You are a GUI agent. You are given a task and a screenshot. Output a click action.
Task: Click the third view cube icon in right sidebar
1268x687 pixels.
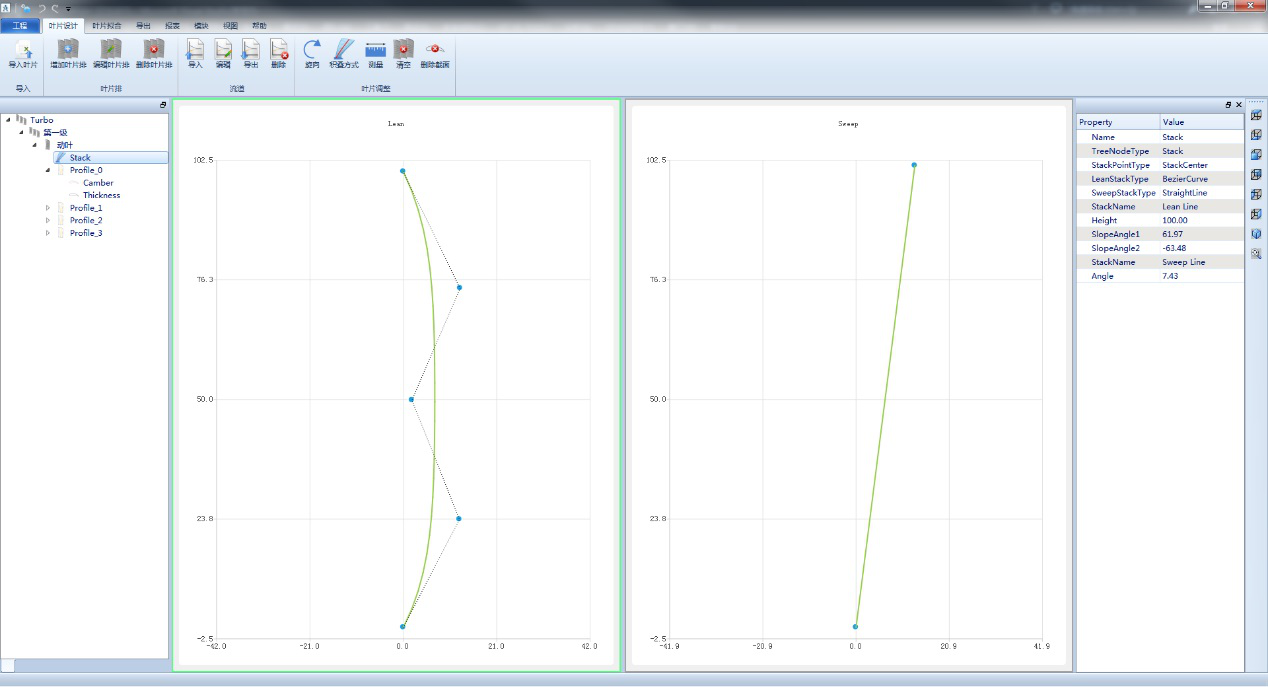tap(1256, 155)
